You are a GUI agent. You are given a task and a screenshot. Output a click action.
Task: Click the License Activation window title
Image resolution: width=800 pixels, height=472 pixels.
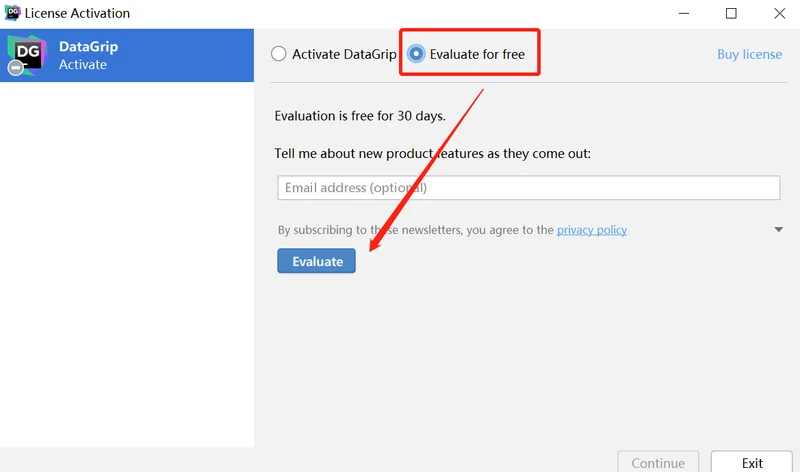(77, 13)
